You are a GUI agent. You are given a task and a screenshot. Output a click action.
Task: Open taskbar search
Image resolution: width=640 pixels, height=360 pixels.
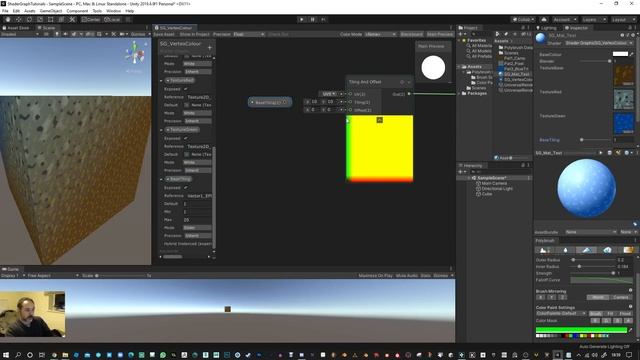coord(18,355)
